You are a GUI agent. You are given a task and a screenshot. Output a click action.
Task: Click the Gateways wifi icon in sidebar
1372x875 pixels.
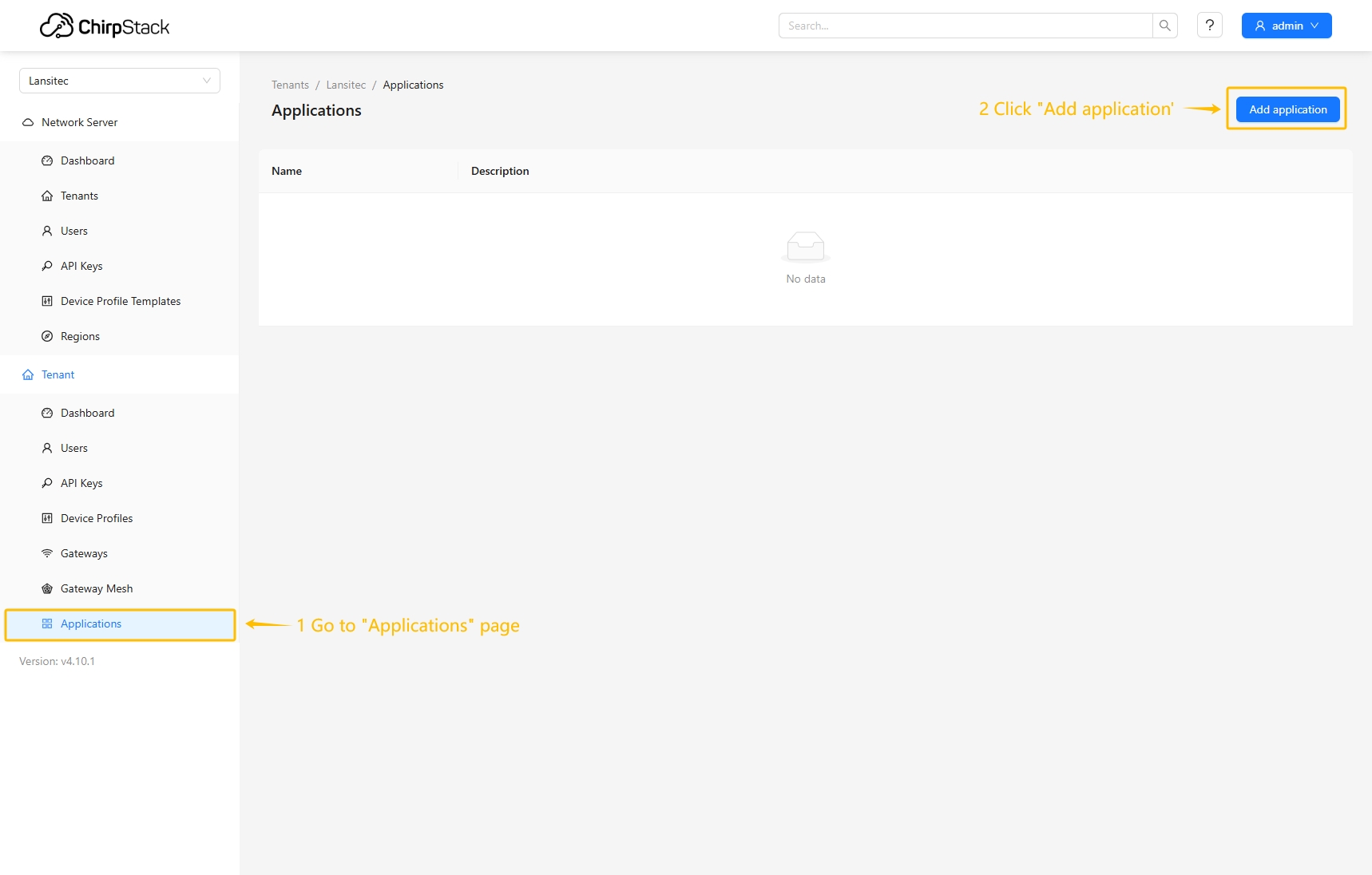point(47,553)
